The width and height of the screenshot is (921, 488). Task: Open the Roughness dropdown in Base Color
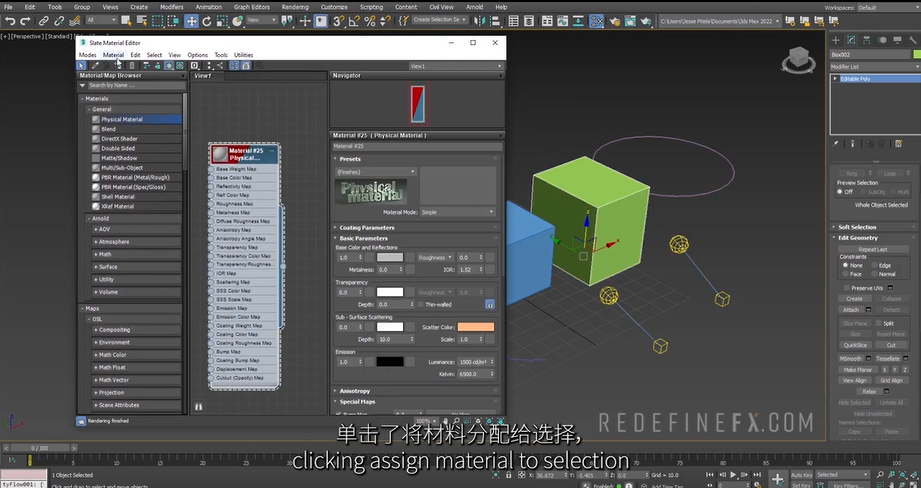click(x=435, y=257)
